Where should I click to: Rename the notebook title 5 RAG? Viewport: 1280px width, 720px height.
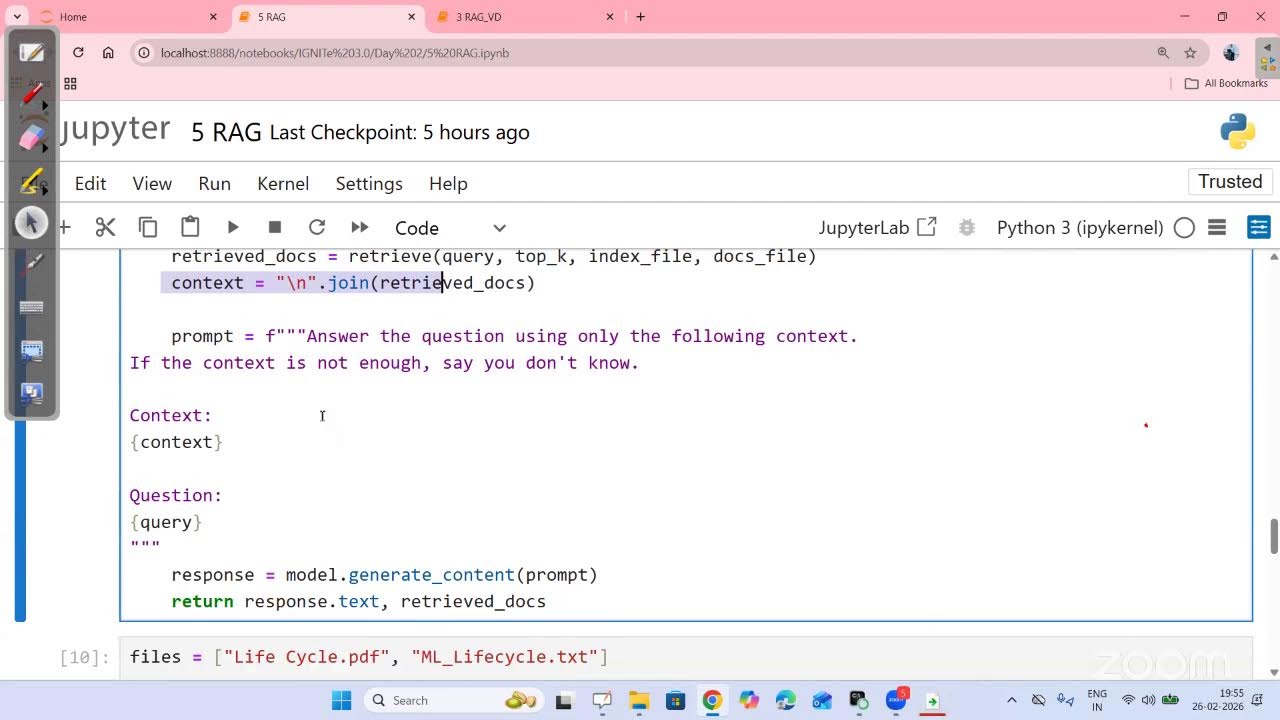(226, 132)
